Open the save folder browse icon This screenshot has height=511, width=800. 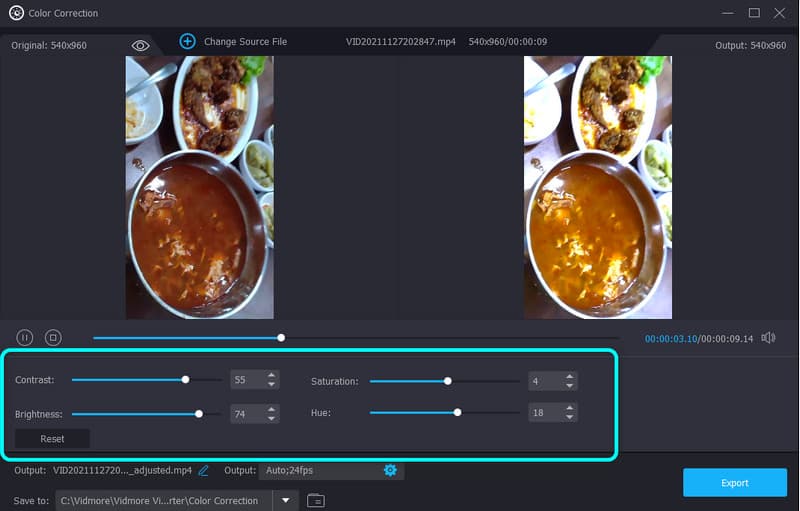315,500
